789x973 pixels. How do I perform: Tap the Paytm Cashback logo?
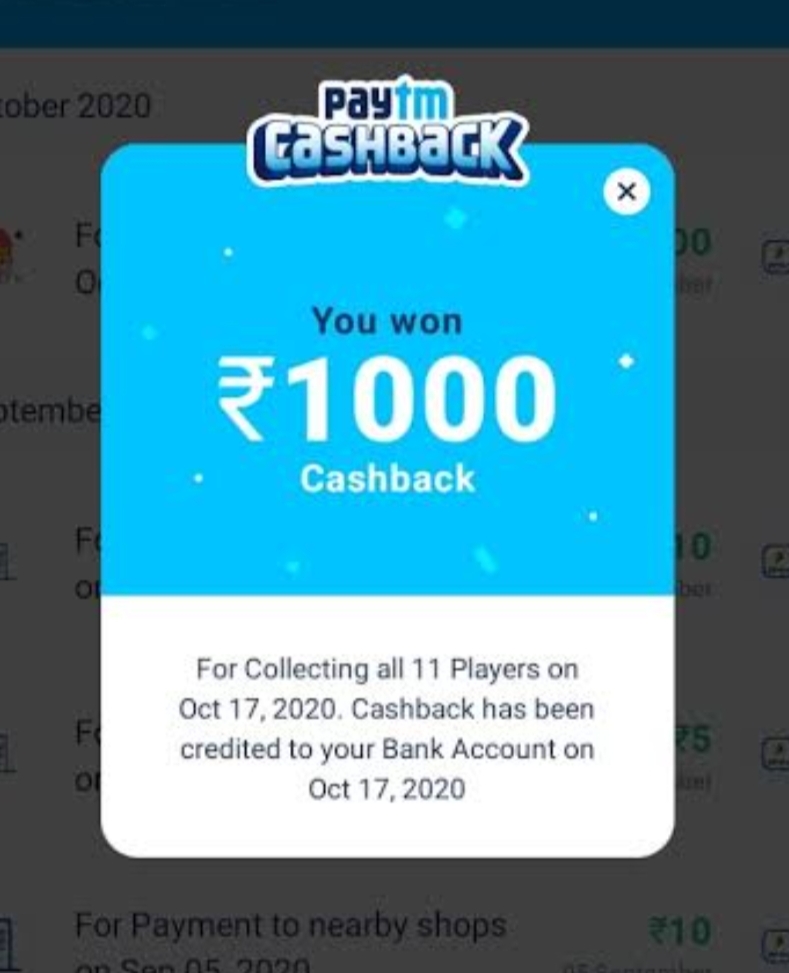pos(389,131)
